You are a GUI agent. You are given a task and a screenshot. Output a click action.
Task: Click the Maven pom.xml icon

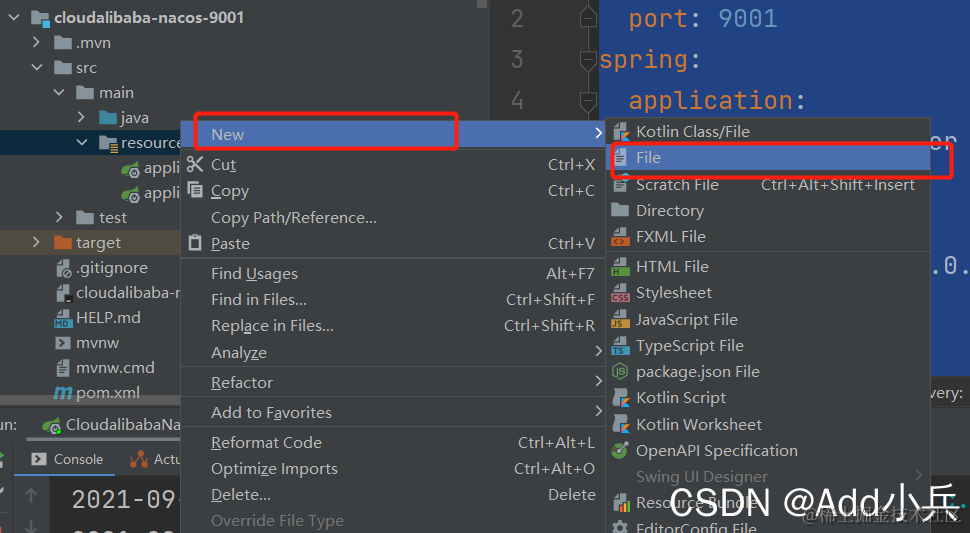coord(62,393)
